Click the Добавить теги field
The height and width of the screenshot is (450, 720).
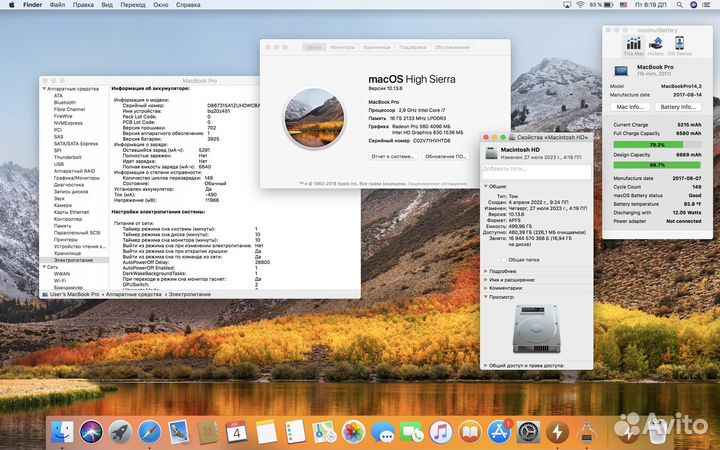[536, 170]
